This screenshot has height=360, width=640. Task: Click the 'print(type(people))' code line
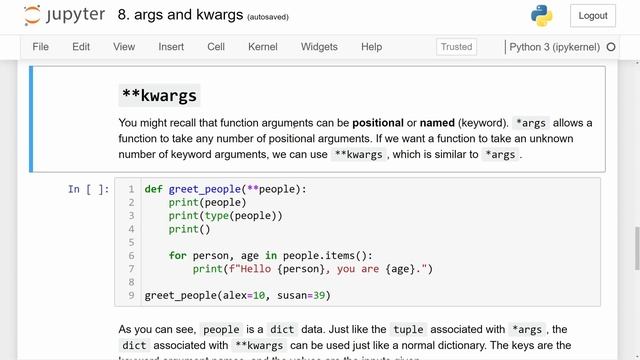click(x=225, y=216)
